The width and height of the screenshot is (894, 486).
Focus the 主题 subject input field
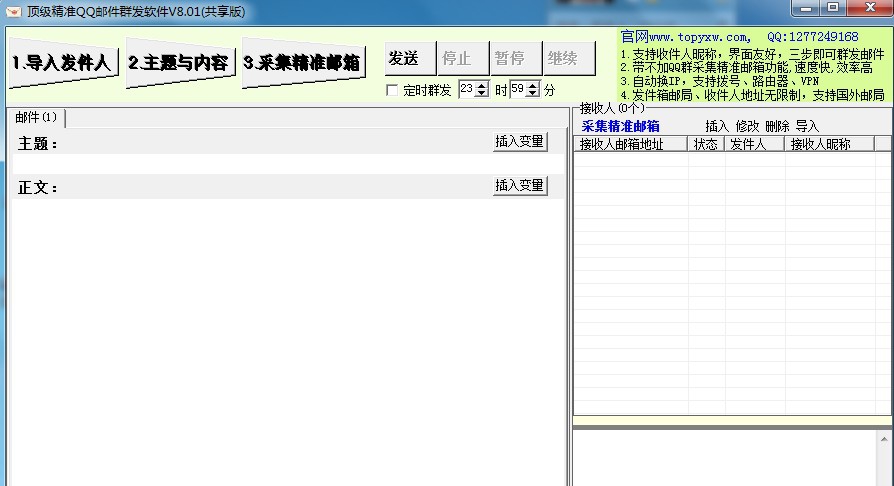point(288,164)
